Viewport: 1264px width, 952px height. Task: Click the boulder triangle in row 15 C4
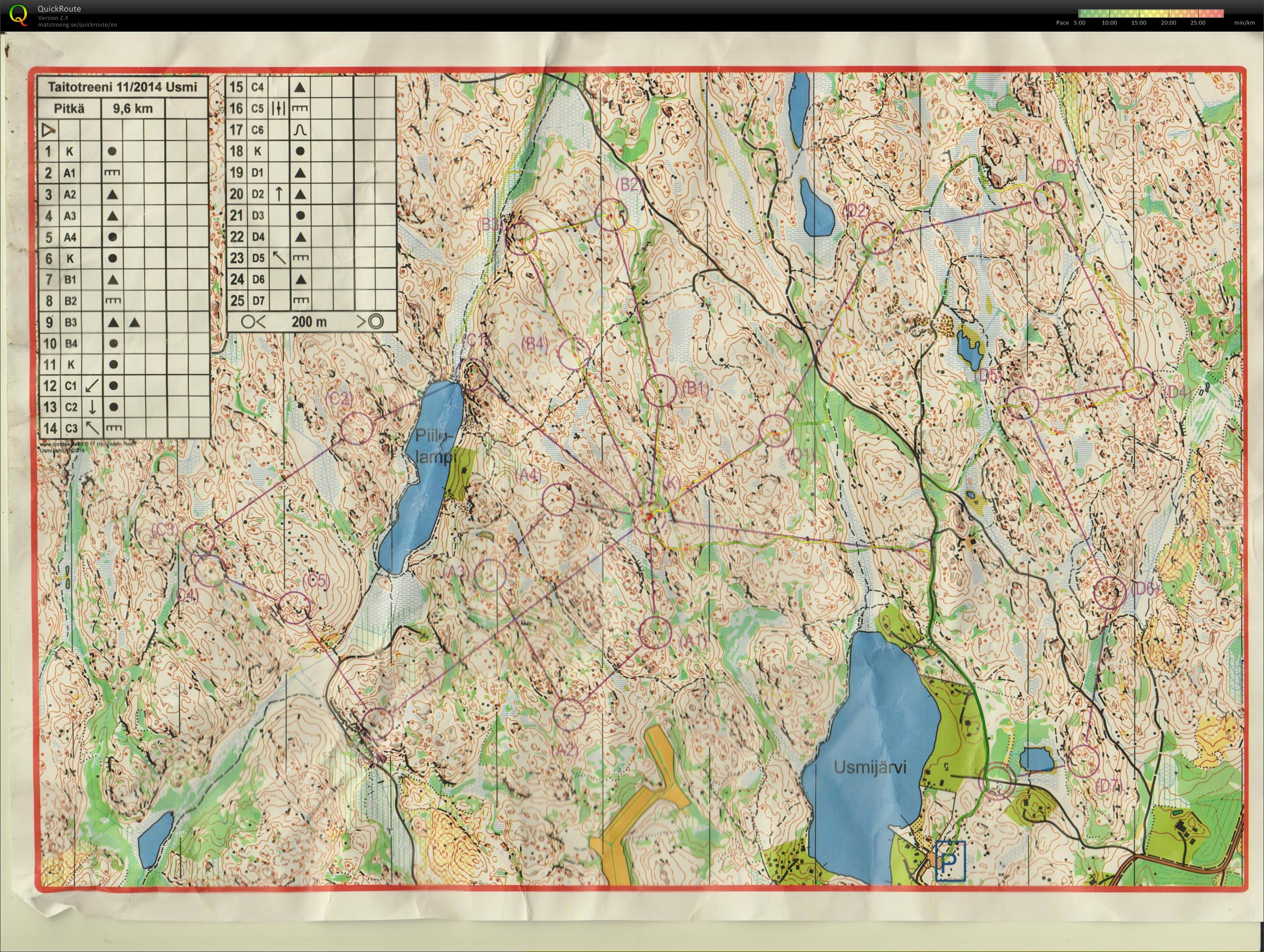click(x=300, y=88)
